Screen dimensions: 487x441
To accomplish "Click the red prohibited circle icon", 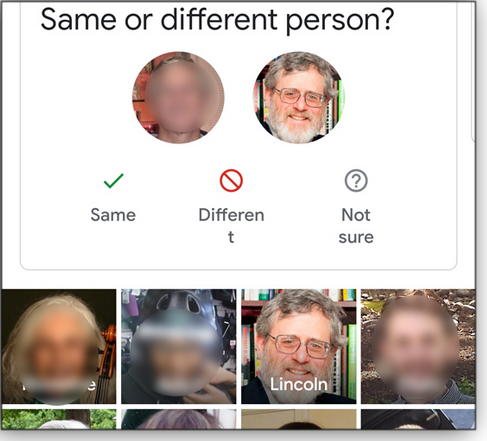I will point(231,181).
